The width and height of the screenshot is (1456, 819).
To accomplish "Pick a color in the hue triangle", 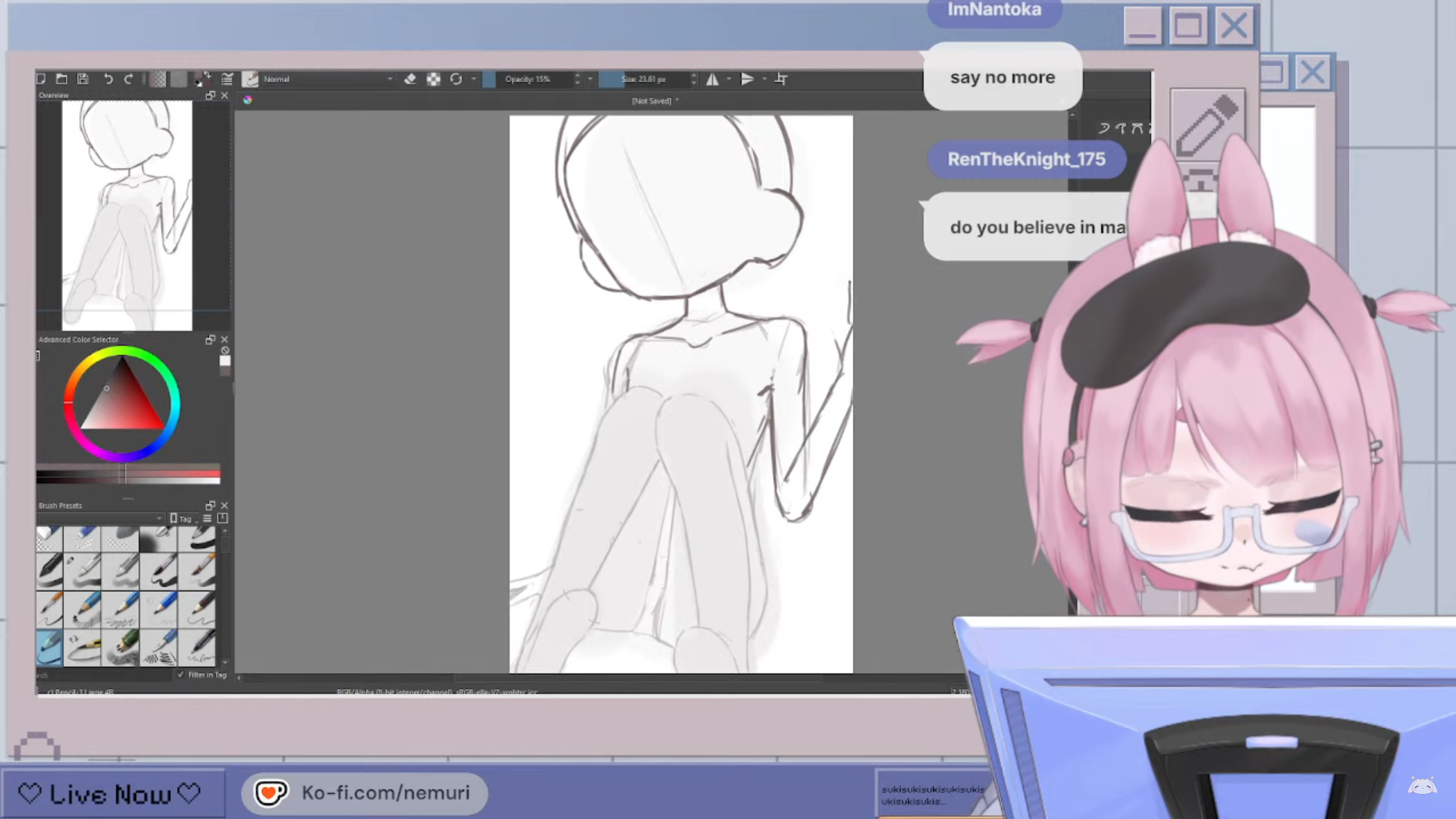I will [x=121, y=406].
